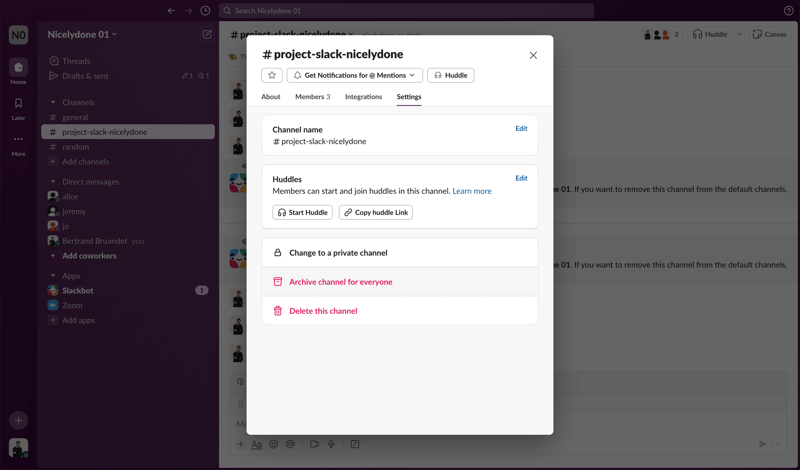Image resolution: width=800 pixels, height=470 pixels.
Task: Click the slash shortcuts icon in composer
Action: coord(355,444)
